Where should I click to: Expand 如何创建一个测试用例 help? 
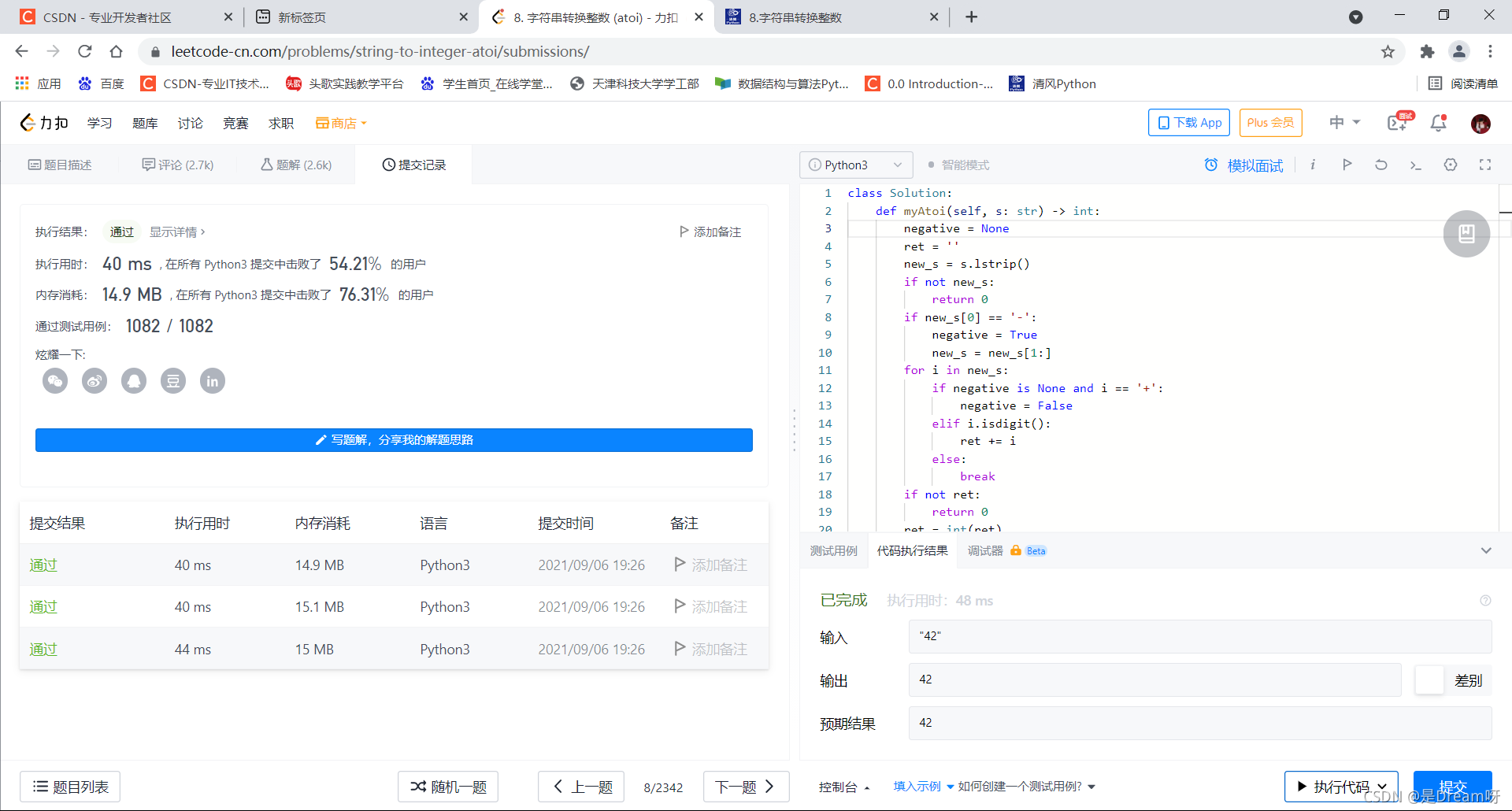tap(1027, 787)
